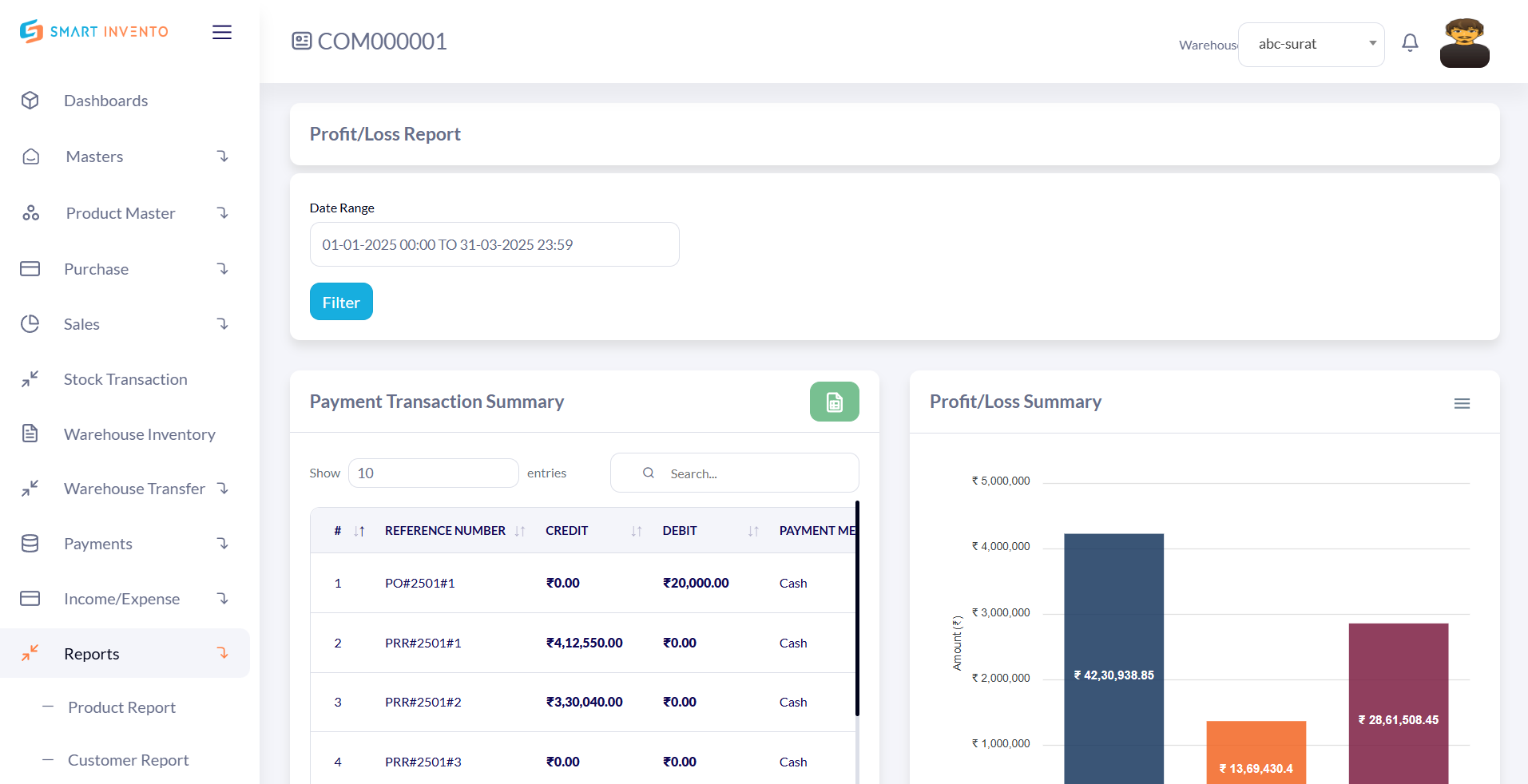Click the search magnifier icon

click(x=649, y=473)
